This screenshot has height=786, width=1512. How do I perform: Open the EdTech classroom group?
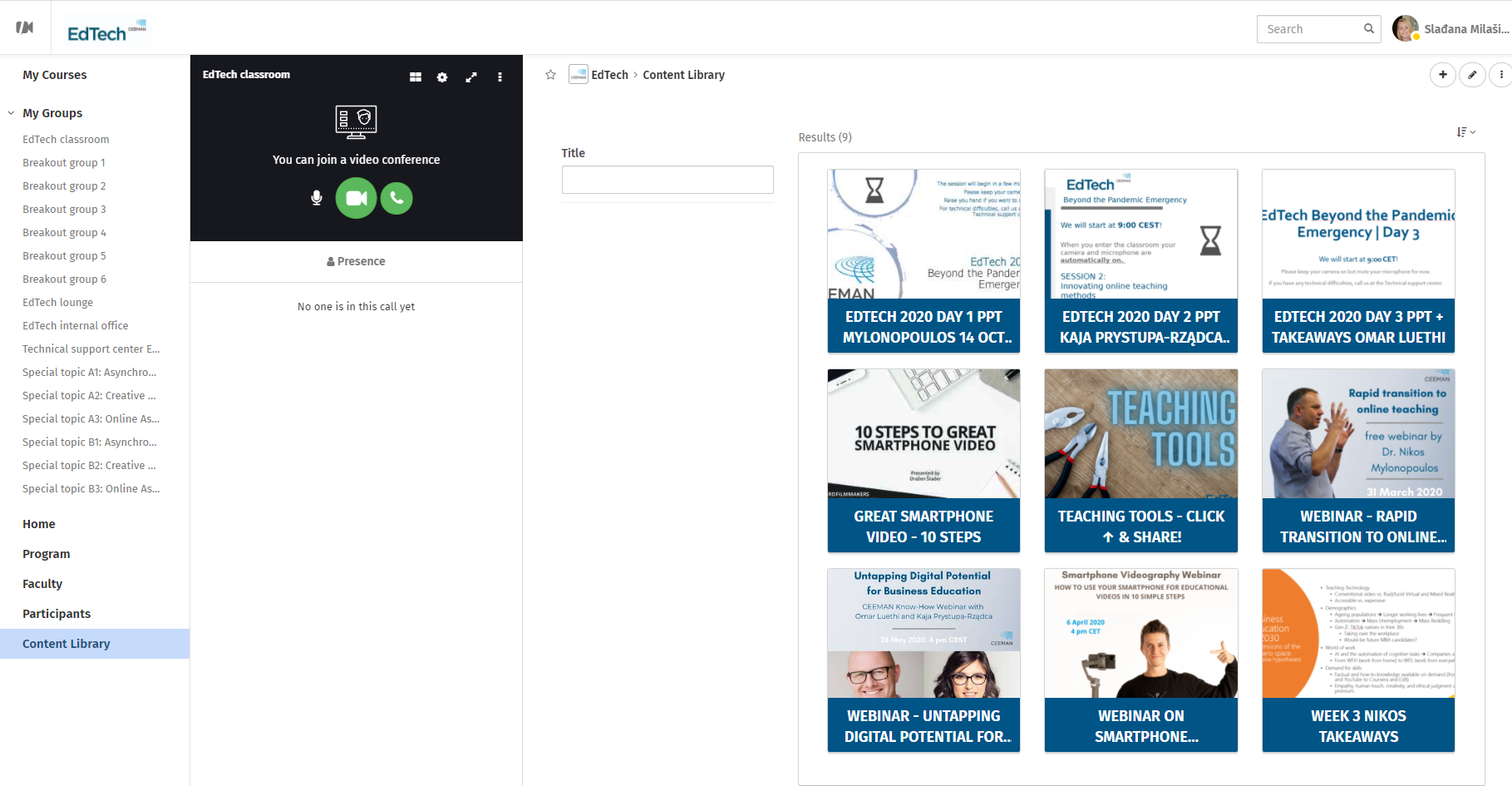[x=66, y=140]
